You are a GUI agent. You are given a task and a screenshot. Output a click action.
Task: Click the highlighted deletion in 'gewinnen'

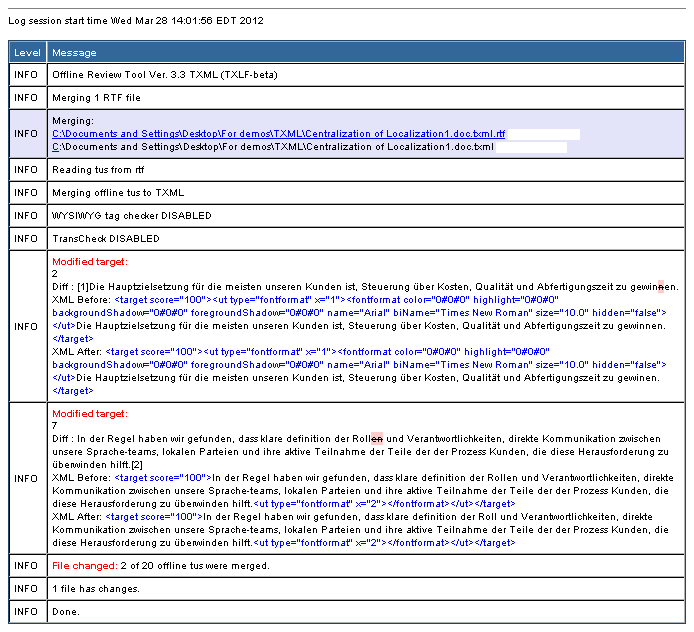point(661,287)
